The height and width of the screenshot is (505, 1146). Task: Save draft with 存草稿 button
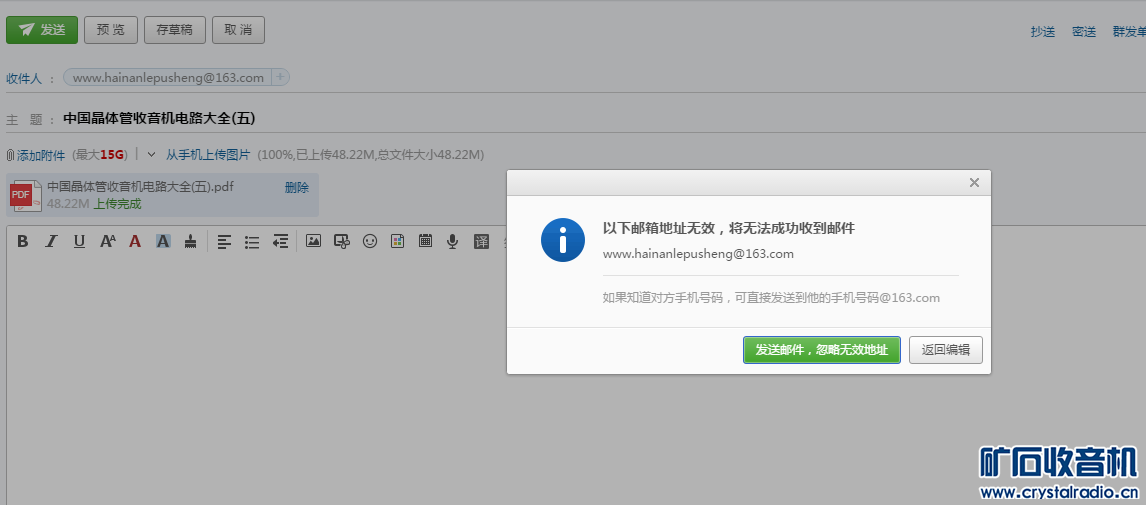click(175, 30)
